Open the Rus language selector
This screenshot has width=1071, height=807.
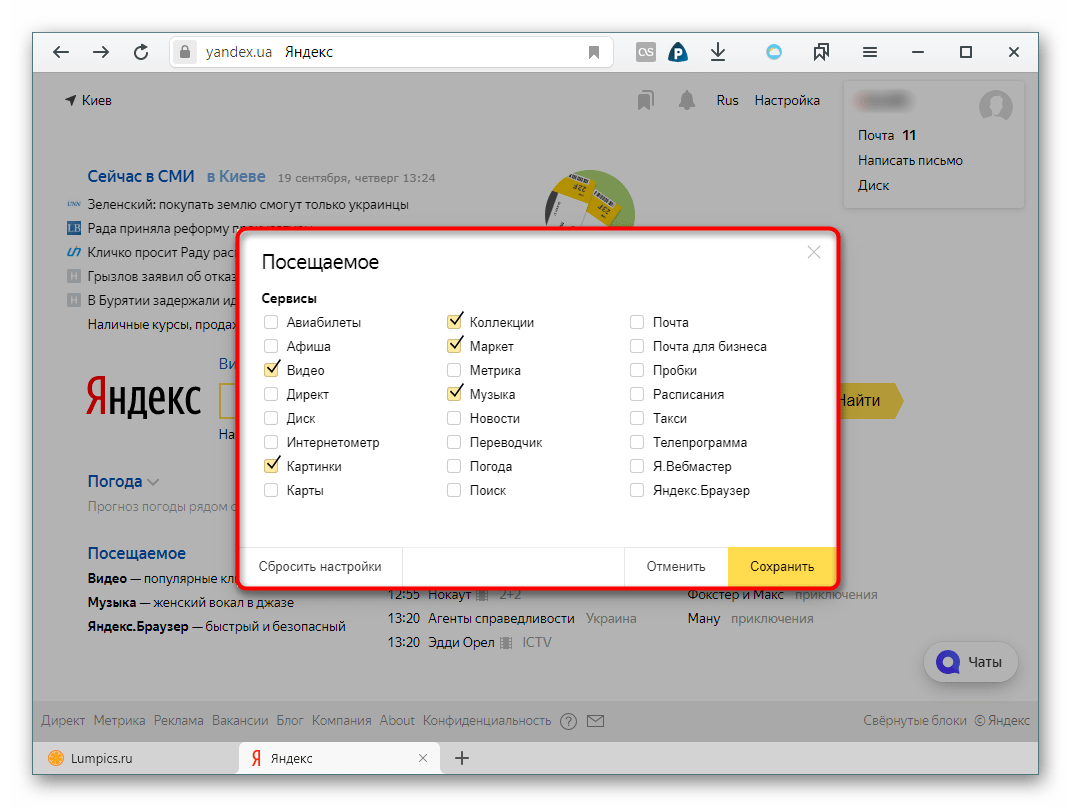click(727, 100)
